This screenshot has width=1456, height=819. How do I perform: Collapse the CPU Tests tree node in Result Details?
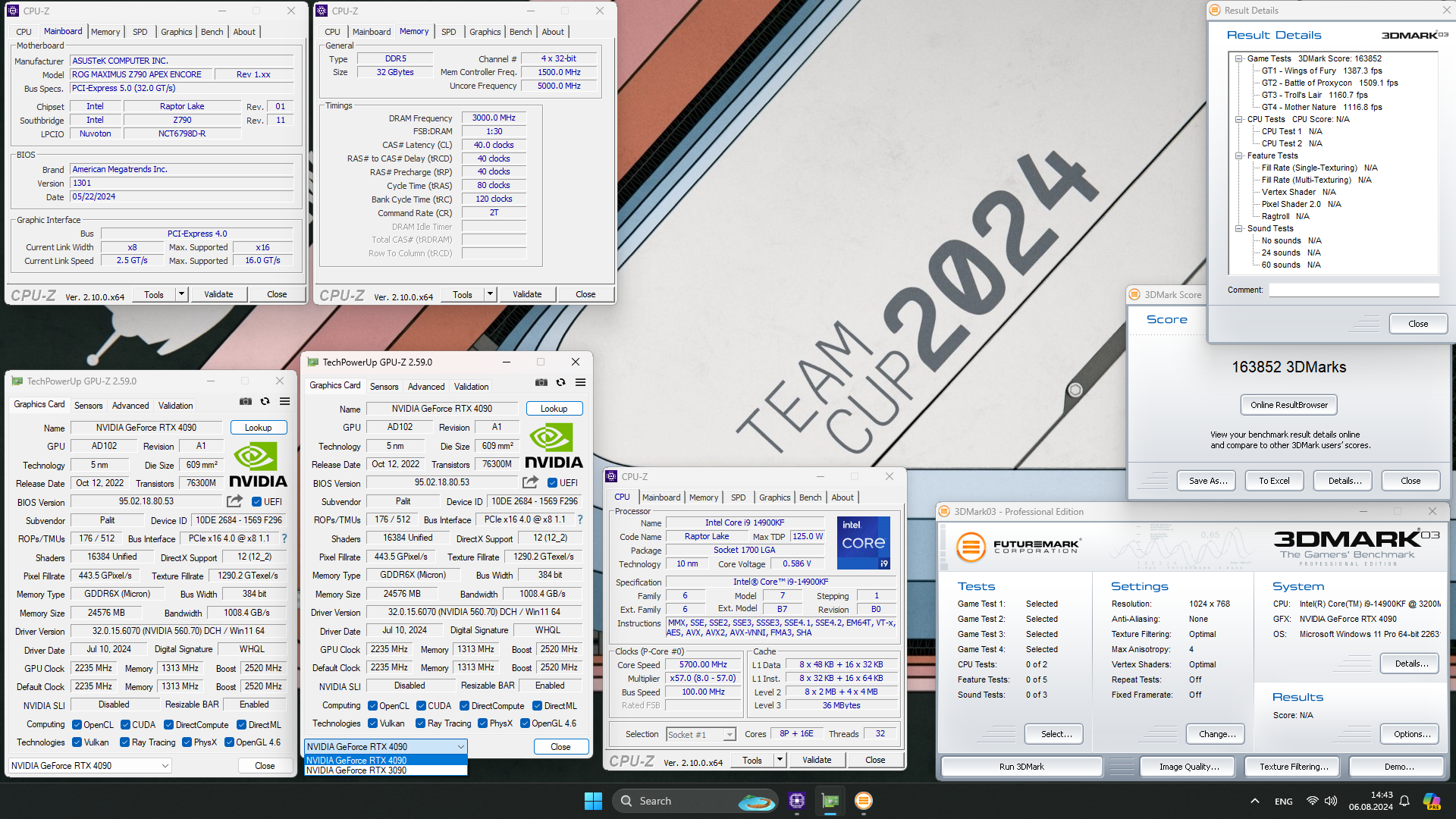click(1238, 119)
